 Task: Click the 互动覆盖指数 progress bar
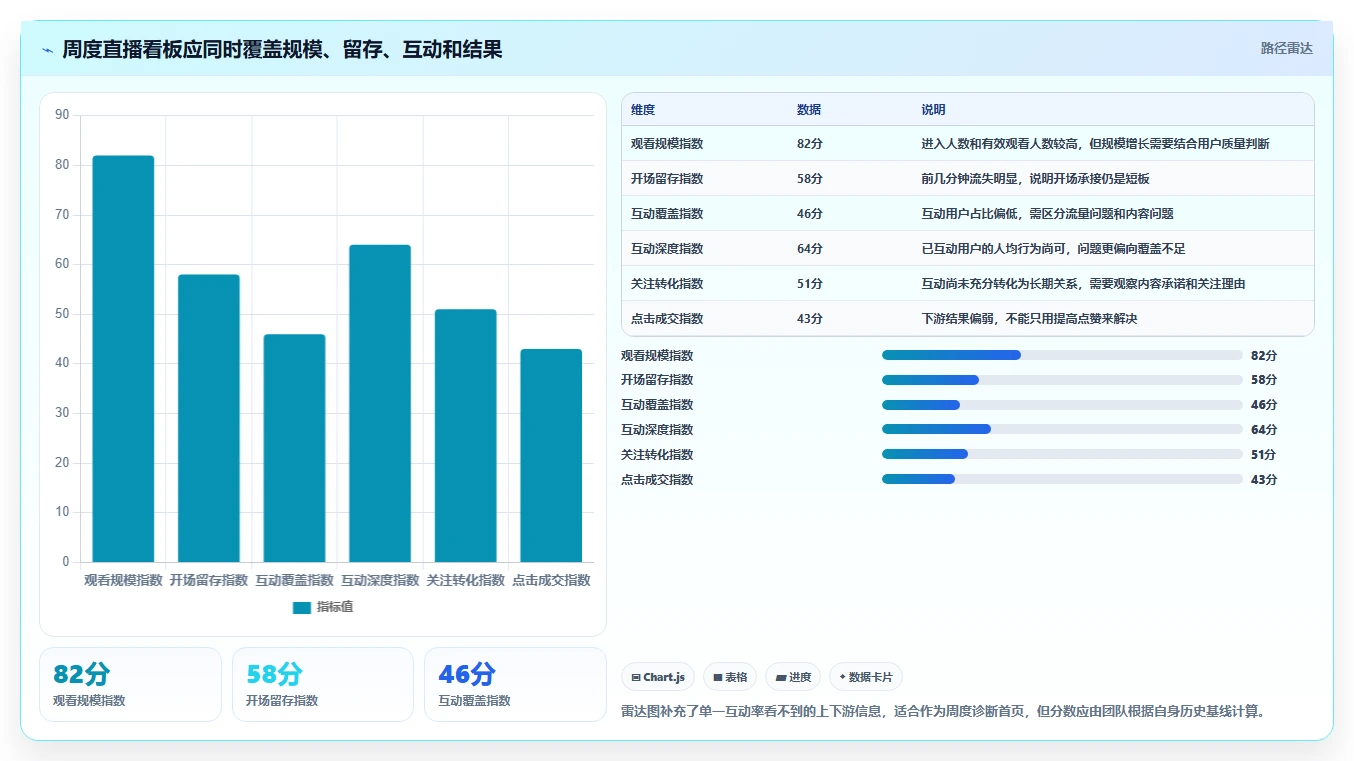pyautogui.click(x=1062, y=405)
